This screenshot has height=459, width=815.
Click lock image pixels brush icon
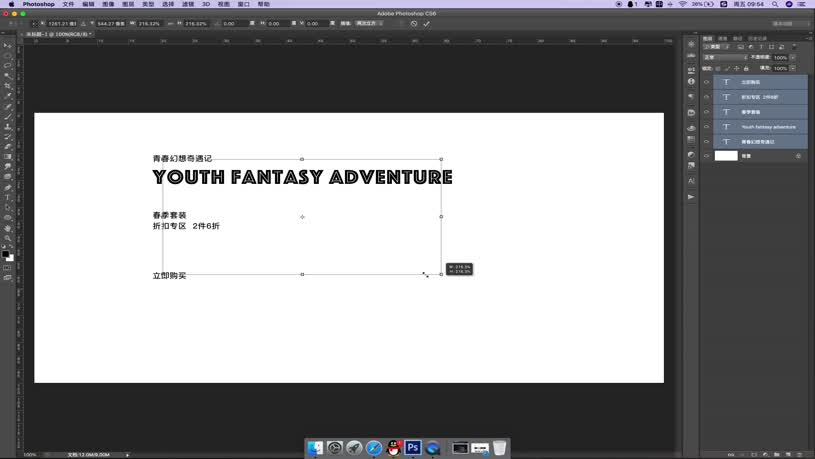tap(727, 68)
